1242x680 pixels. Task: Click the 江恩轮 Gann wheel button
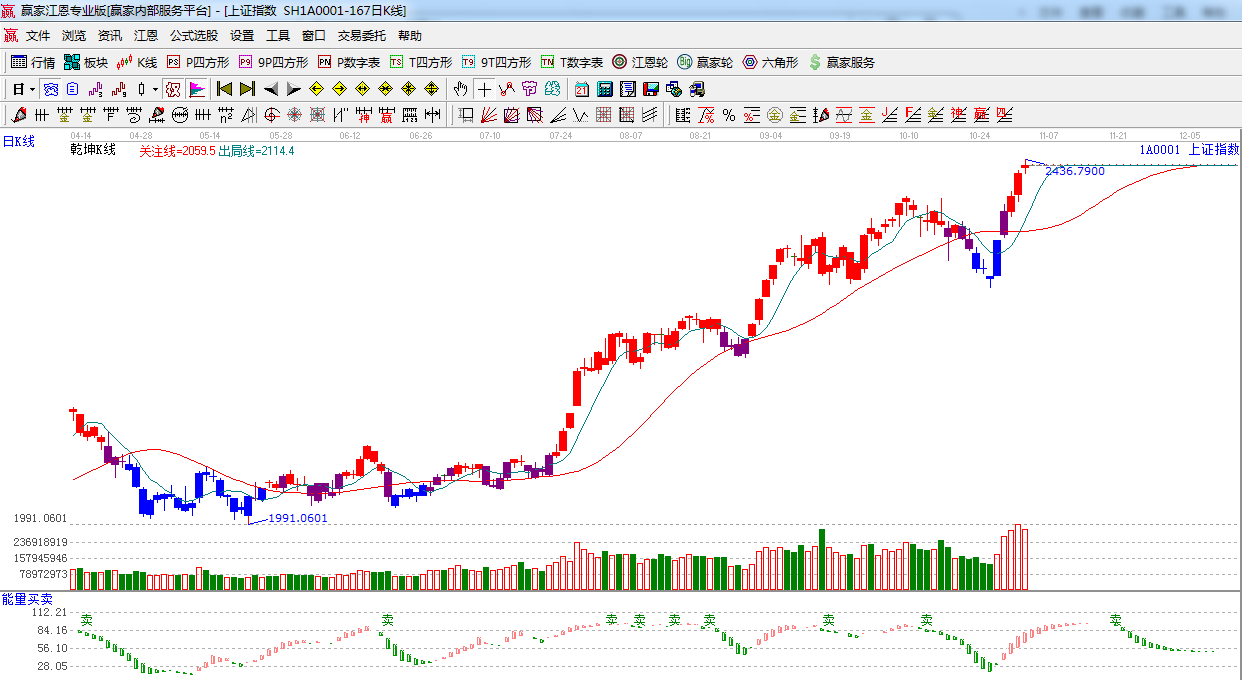(x=640, y=62)
